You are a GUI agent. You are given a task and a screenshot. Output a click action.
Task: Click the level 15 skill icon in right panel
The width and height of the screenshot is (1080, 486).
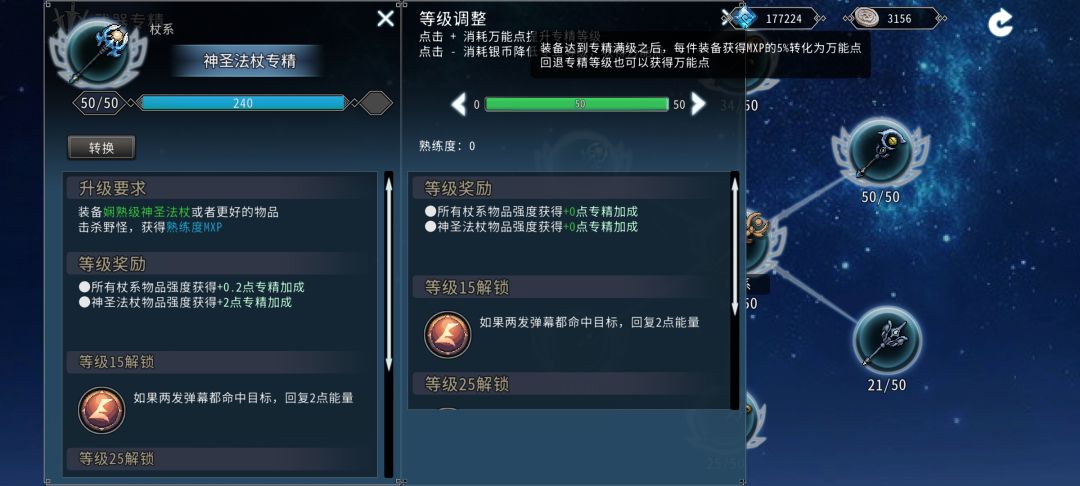(447, 335)
